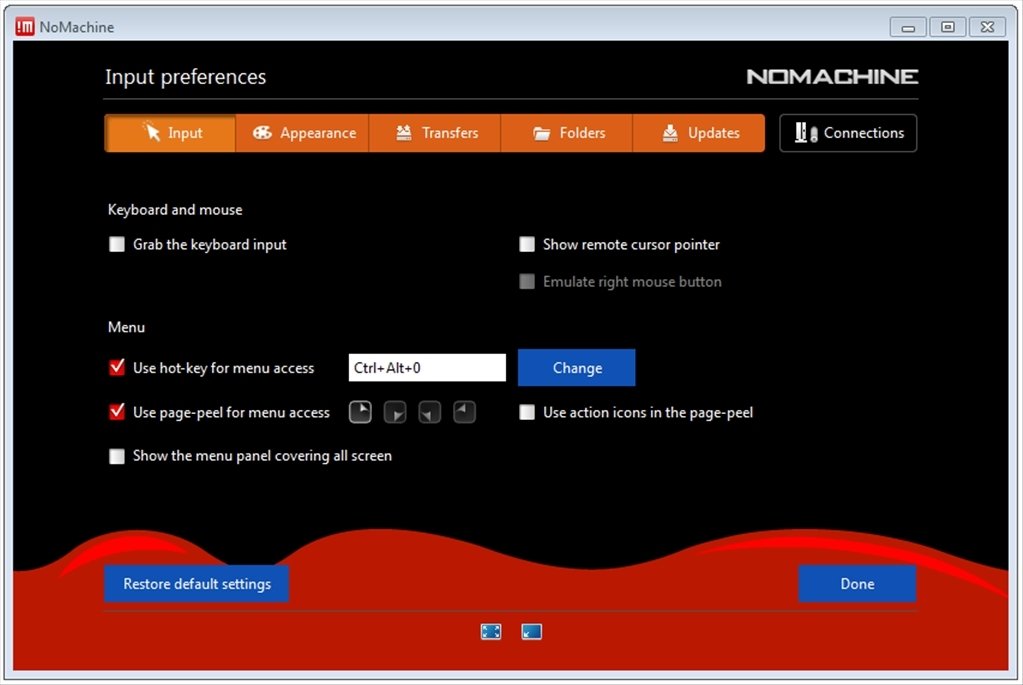Switch to the Updates tab

(x=699, y=133)
